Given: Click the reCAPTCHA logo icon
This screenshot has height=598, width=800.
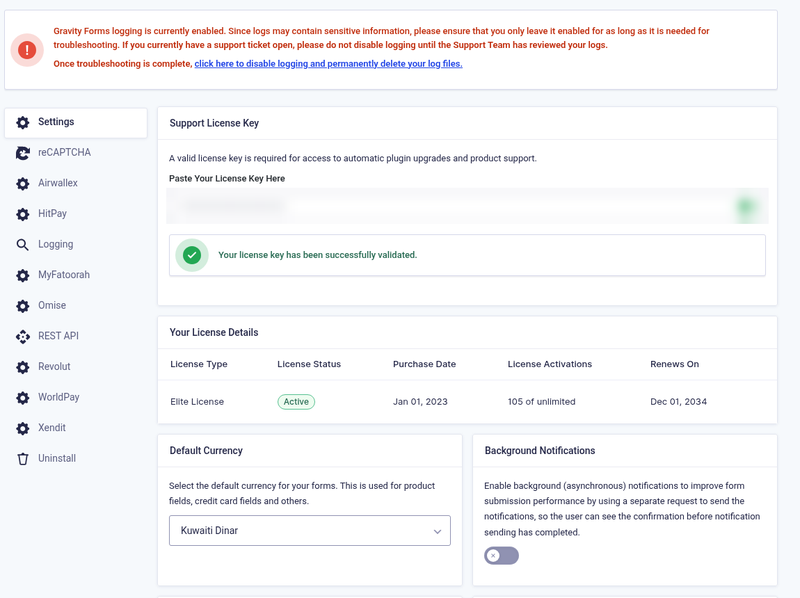Looking at the screenshot, I should (22, 153).
